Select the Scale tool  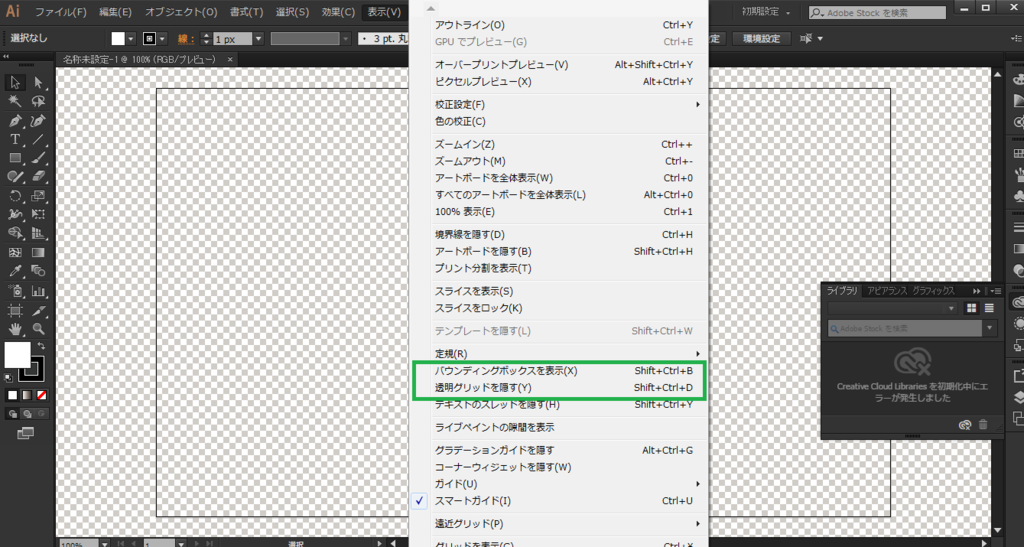[x=39, y=196]
